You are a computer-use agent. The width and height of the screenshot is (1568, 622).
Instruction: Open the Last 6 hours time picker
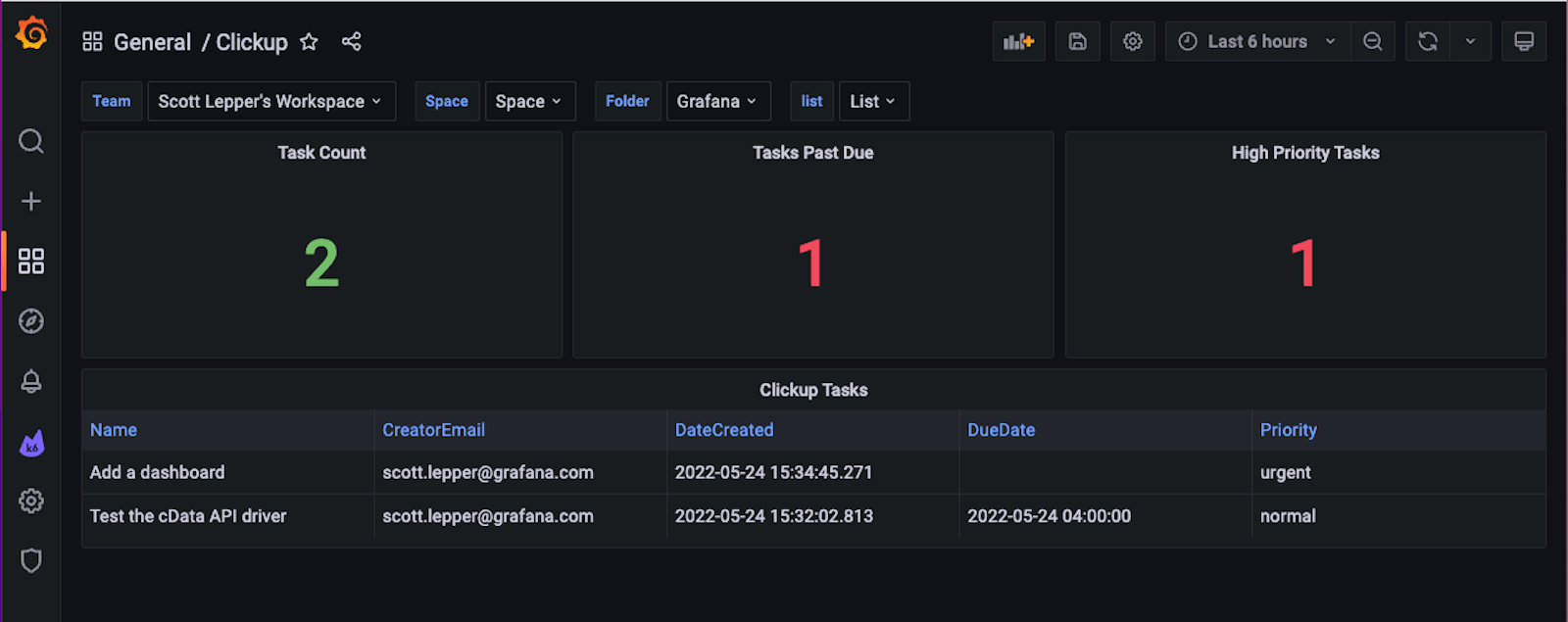[x=1256, y=41]
